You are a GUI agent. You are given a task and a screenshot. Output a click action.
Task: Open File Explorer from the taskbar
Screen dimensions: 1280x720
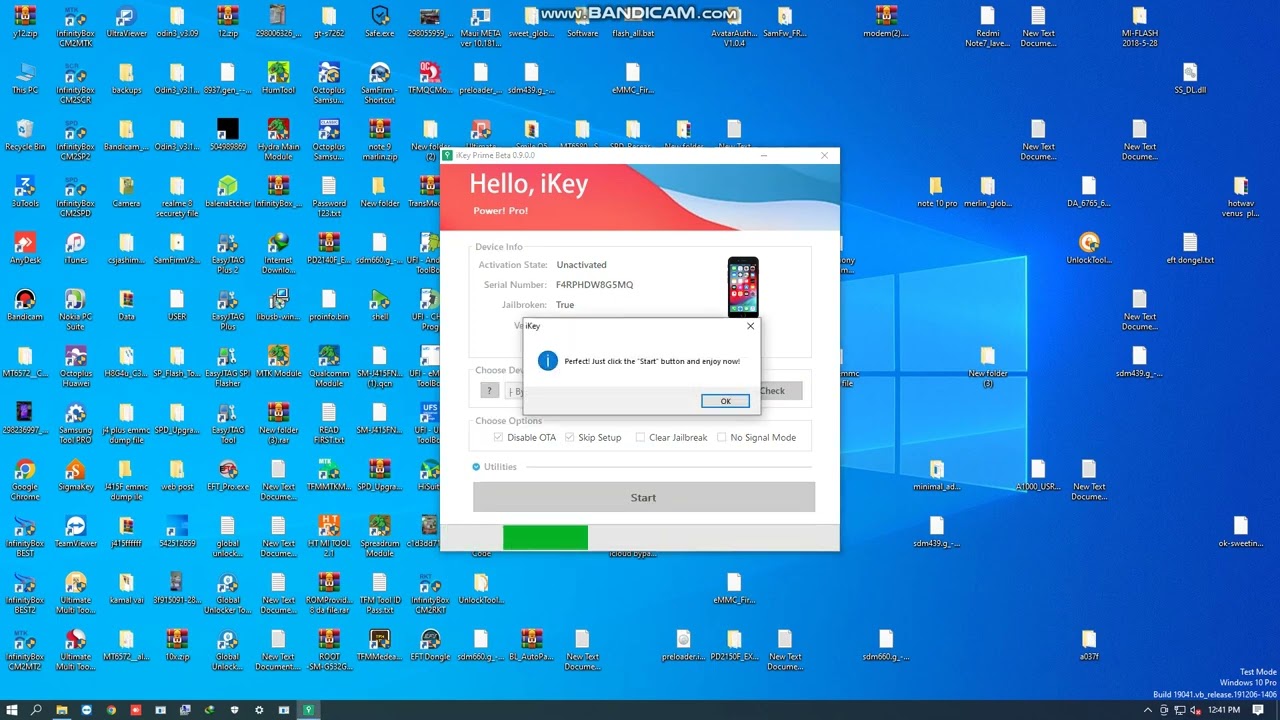(x=62, y=710)
